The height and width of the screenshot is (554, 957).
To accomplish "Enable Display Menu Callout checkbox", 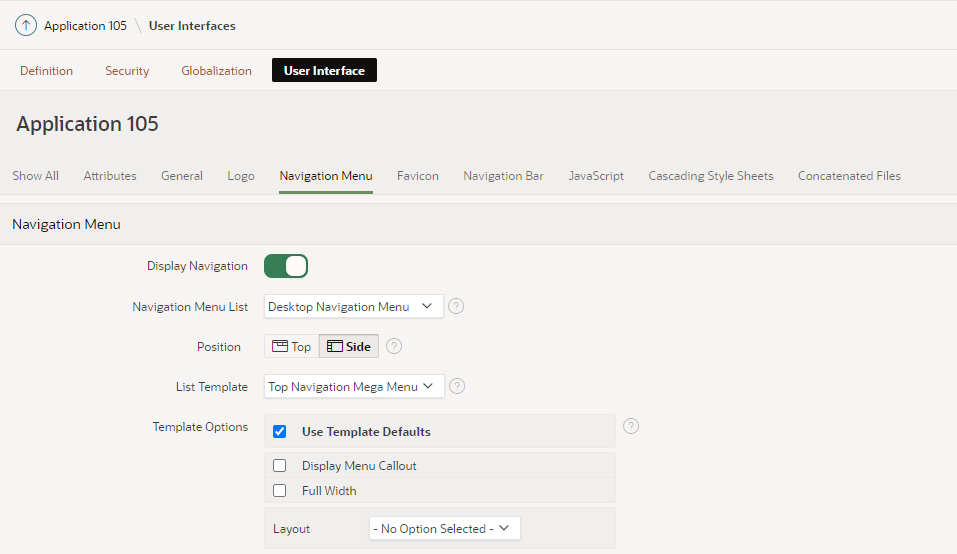I will 280,466.
